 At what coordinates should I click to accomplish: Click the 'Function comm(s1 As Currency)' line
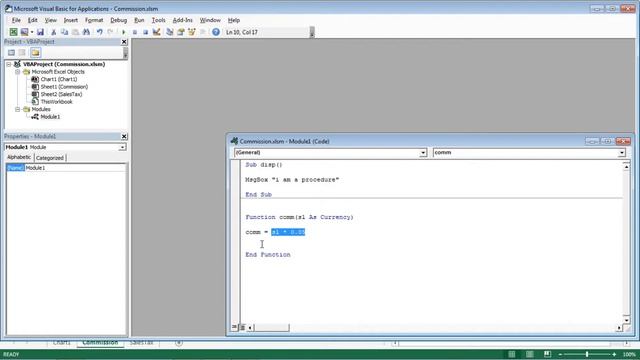(299, 217)
